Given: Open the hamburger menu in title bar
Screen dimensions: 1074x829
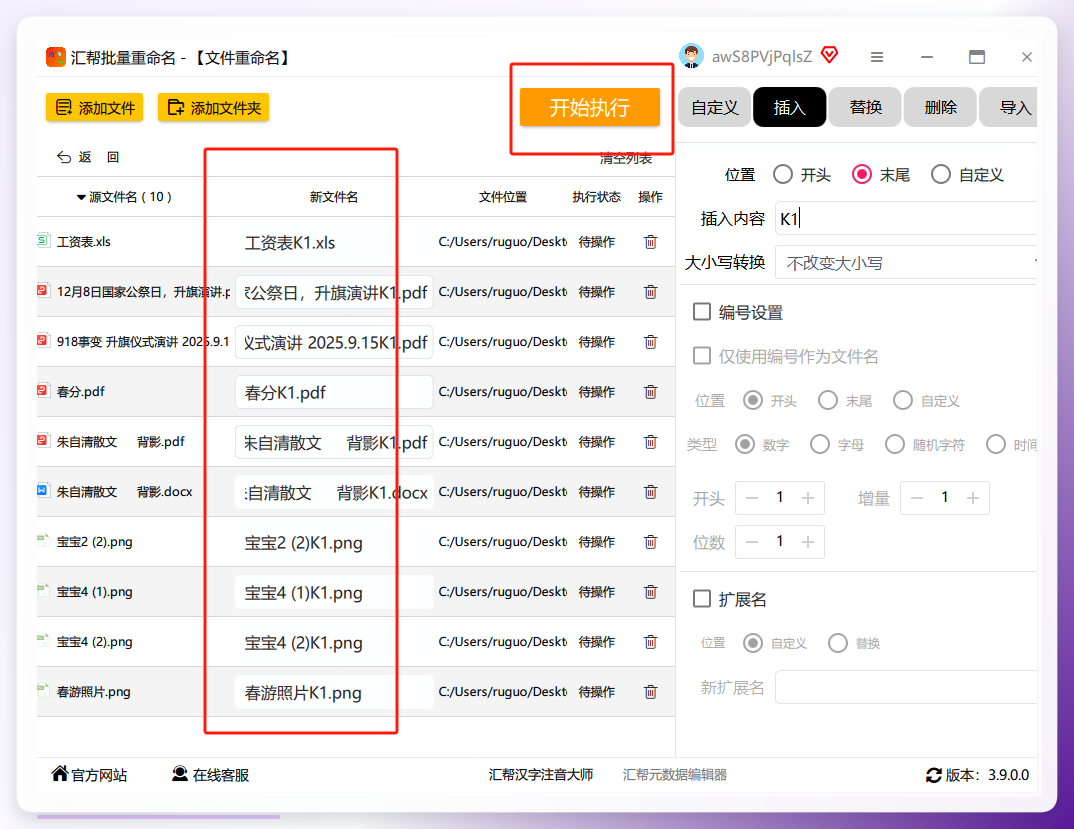Looking at the screenshot, I should (x=877, y=58).
